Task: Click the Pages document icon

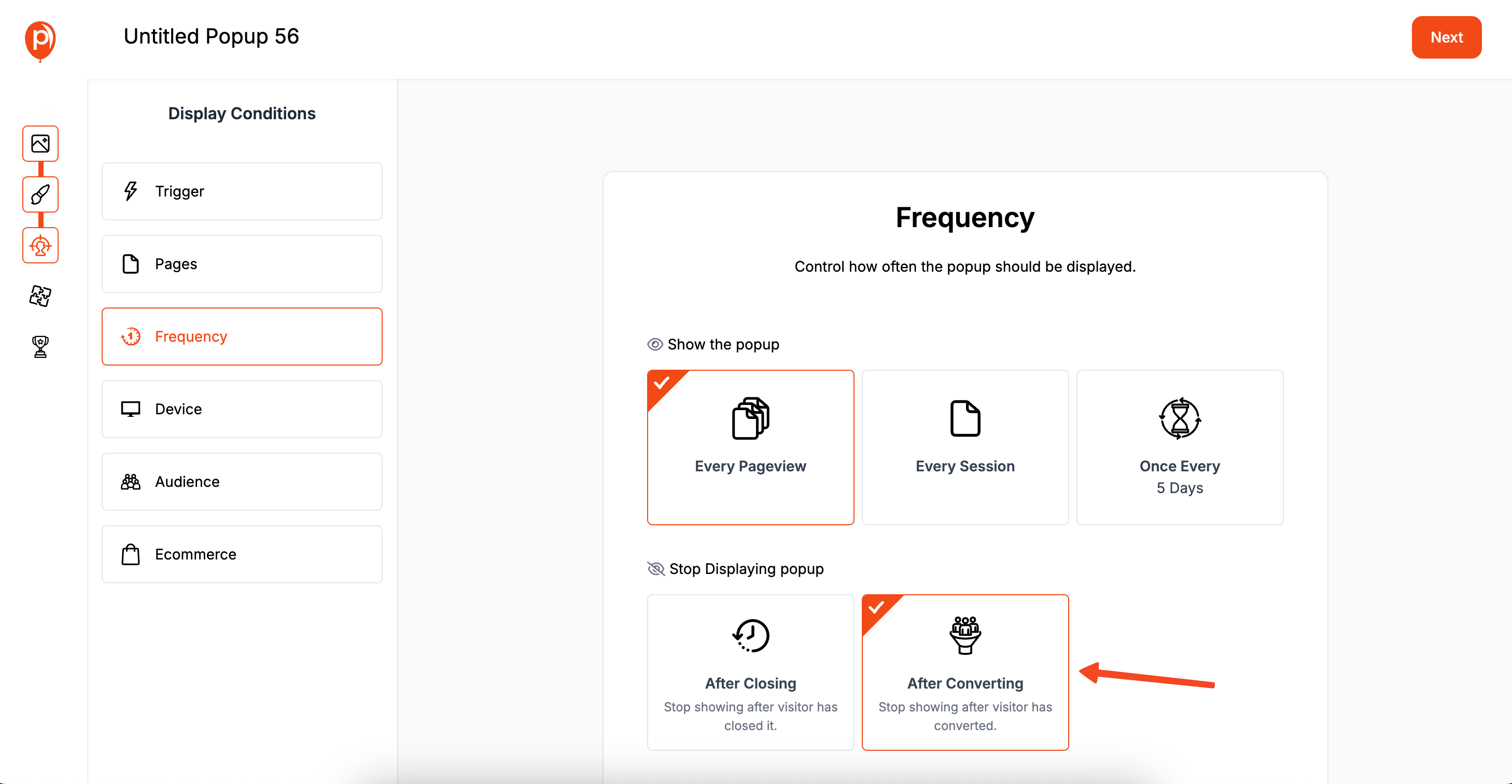Action: point(130,264)
